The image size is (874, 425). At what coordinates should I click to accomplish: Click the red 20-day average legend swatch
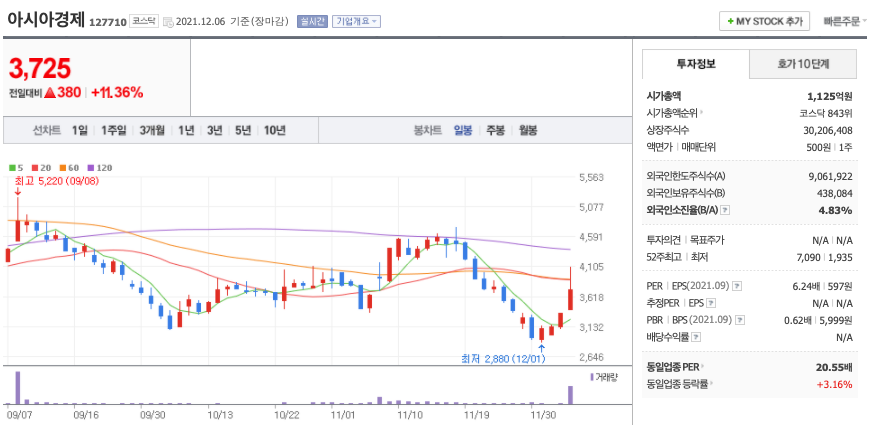coord(35,168)
